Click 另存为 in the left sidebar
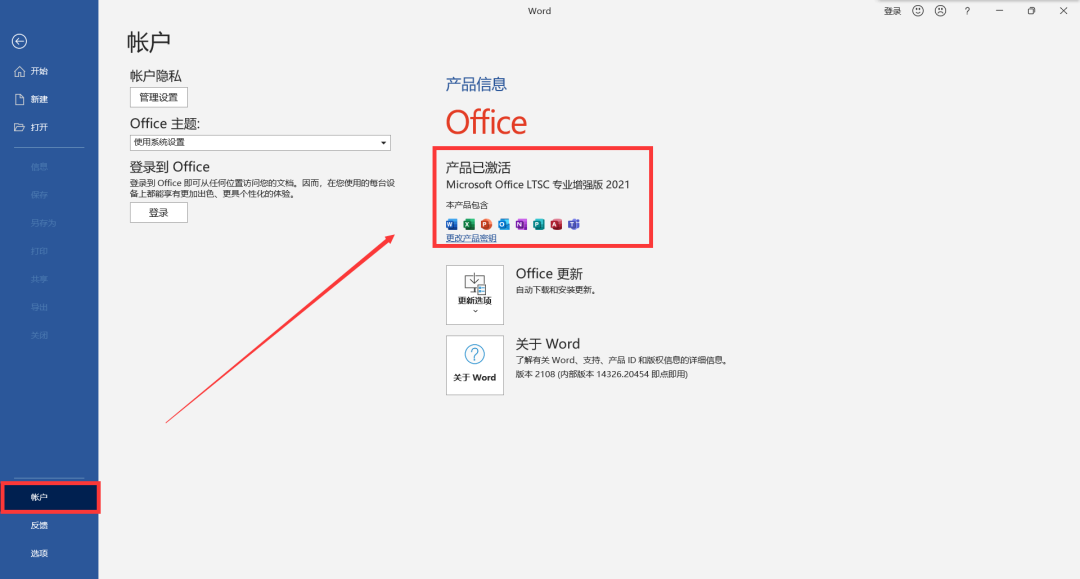This screenshot has height=579, width=1080. pos(43,223)
